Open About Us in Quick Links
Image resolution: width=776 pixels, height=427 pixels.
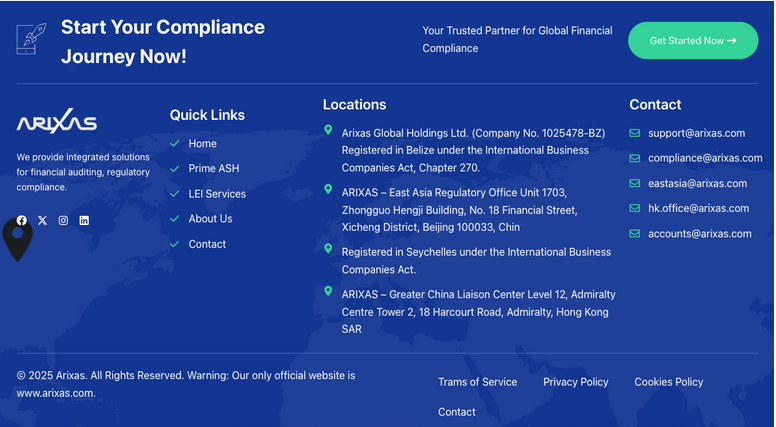(x=210, y=219)
